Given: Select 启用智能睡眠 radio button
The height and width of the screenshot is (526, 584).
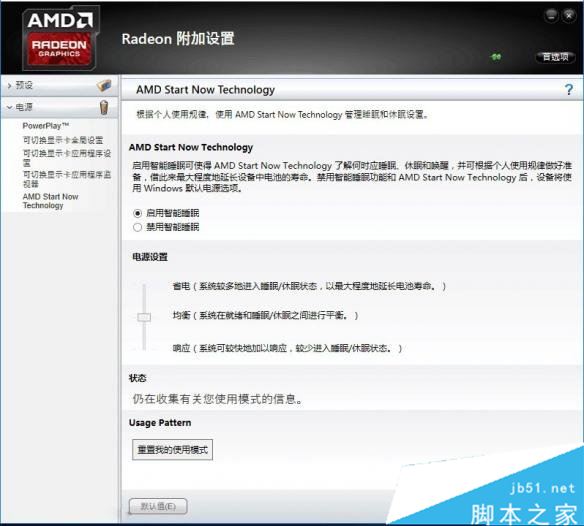Looking at the screenshot, I should [137, 213].
